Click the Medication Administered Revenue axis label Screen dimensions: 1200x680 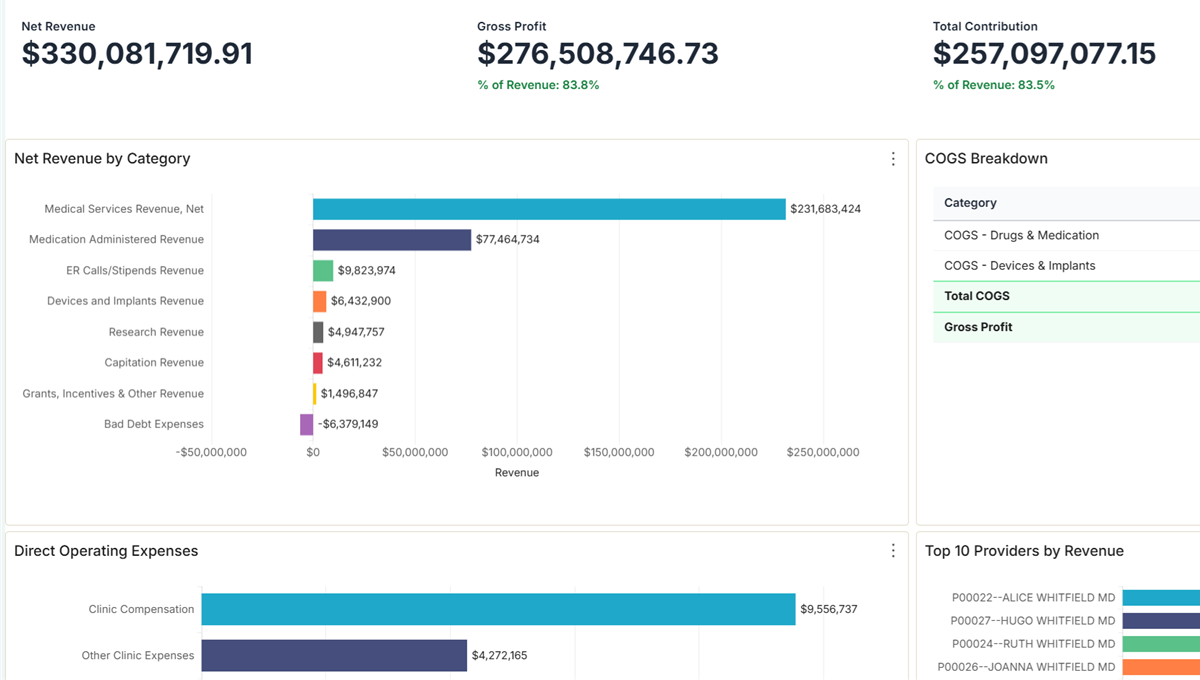coord(116,240)
